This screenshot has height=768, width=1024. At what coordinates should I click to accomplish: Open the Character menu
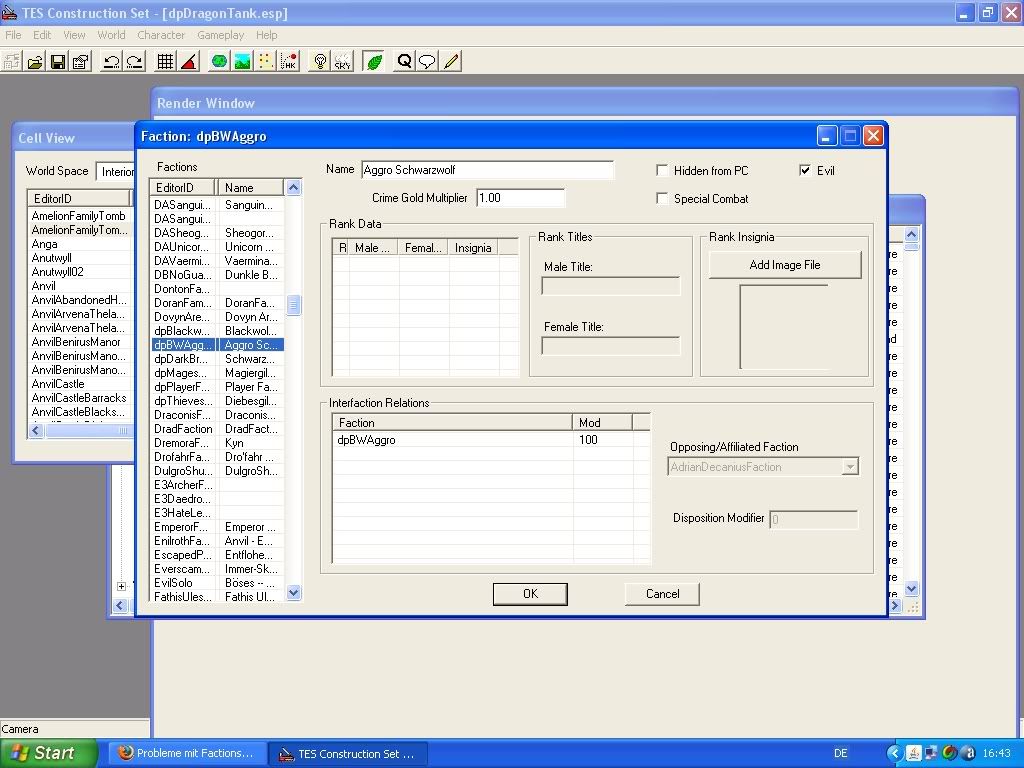click(161, 35)
